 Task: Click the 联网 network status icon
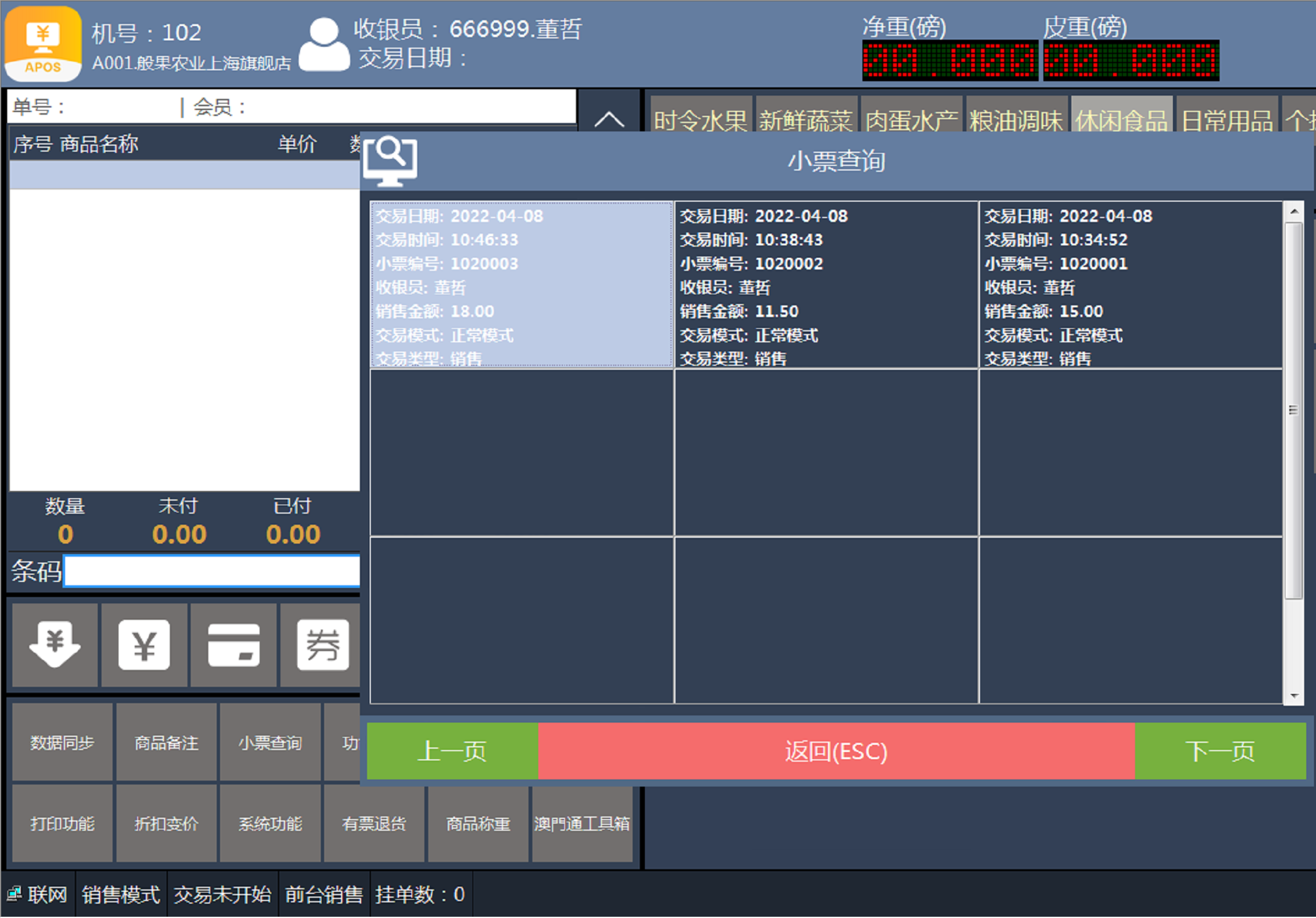click(14, 894)
